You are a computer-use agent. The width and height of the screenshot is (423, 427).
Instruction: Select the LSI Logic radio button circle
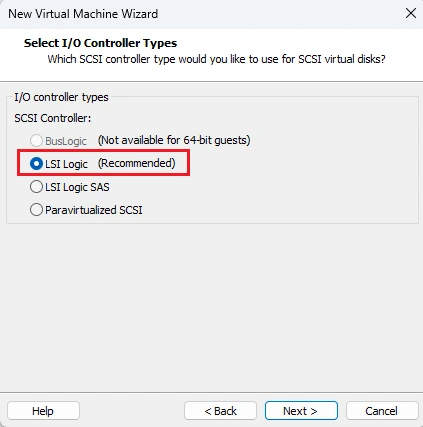tap(36, 164)
